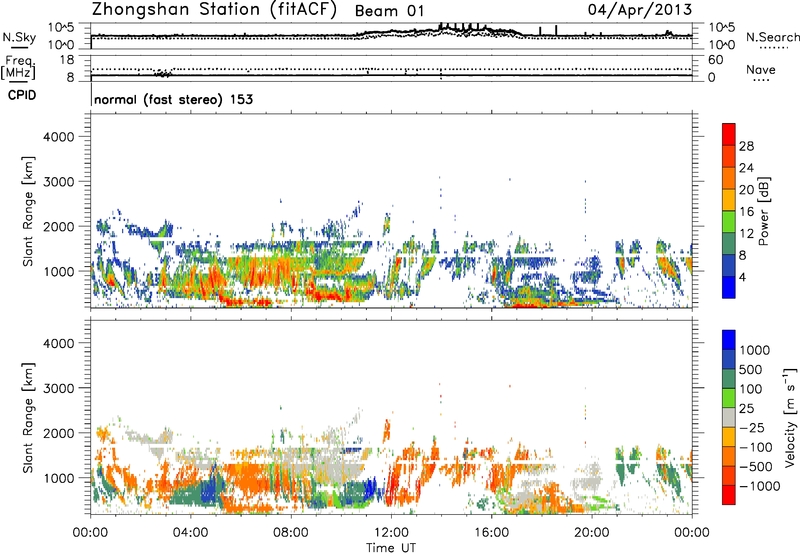This screenshot has width=800, height=554.
Task: Pick the gray segment of Velocity color bar
Action: [729, 417]
